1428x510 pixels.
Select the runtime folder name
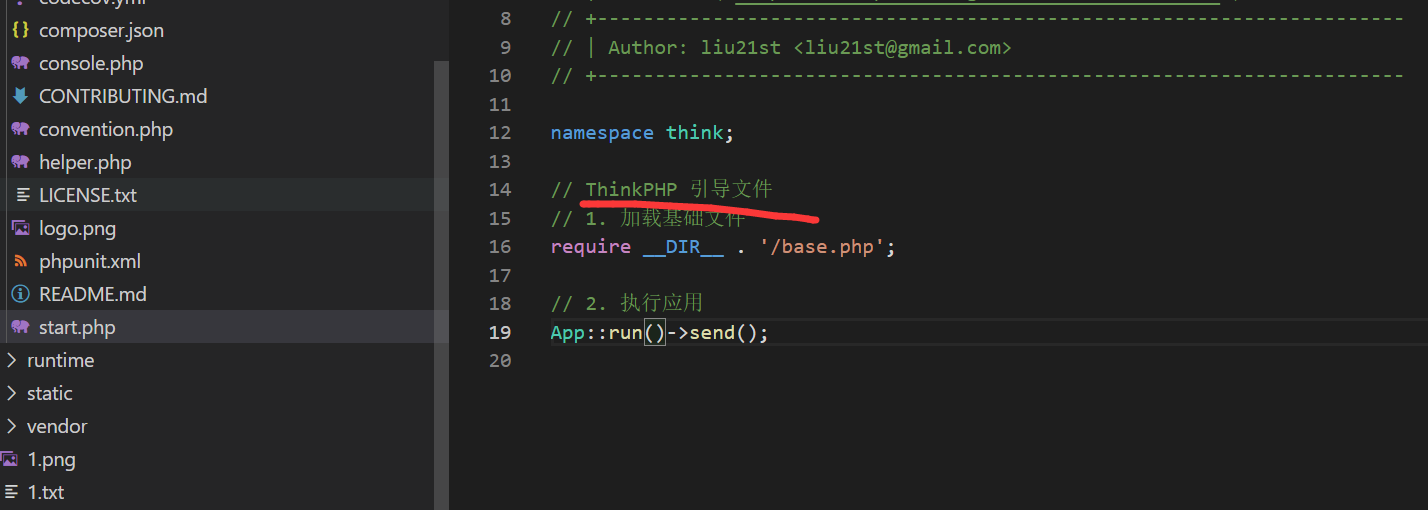point(60,360)
